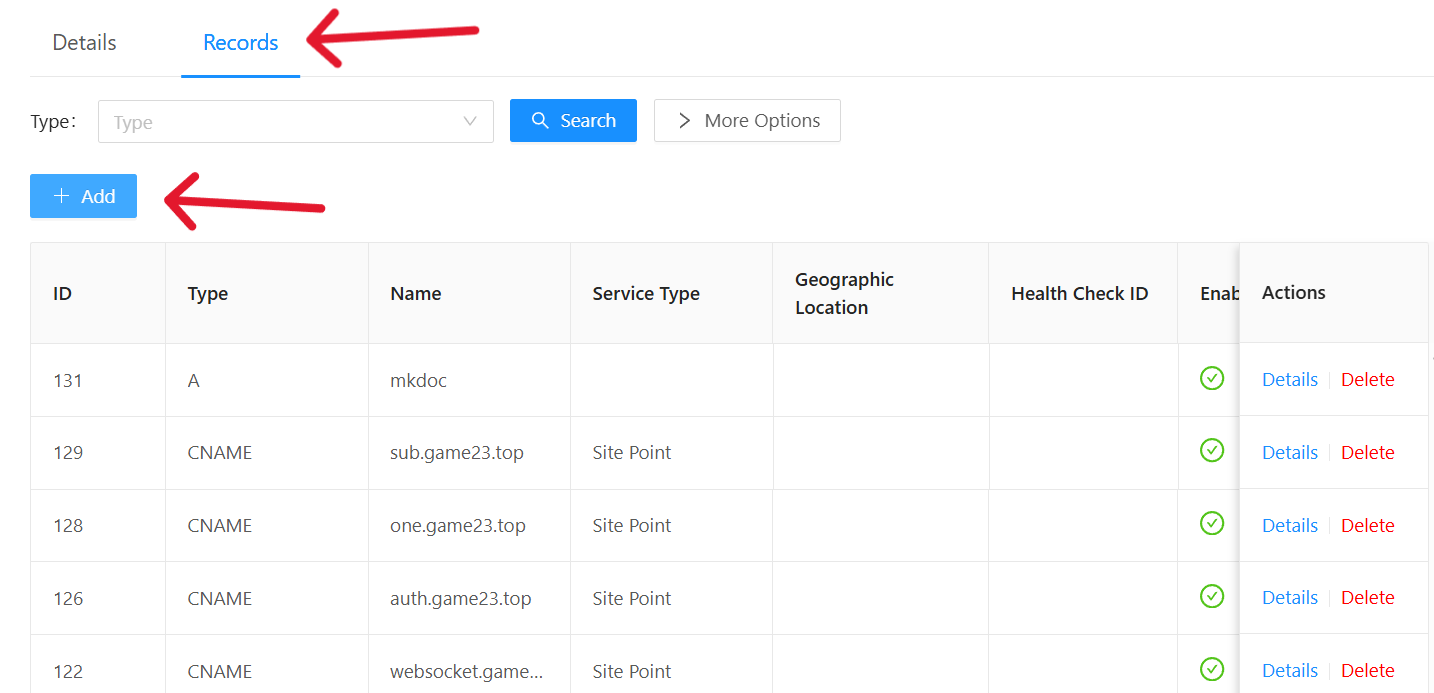
Task: Click the enabled status icon in row 122
Action: tap(1211, 669)
